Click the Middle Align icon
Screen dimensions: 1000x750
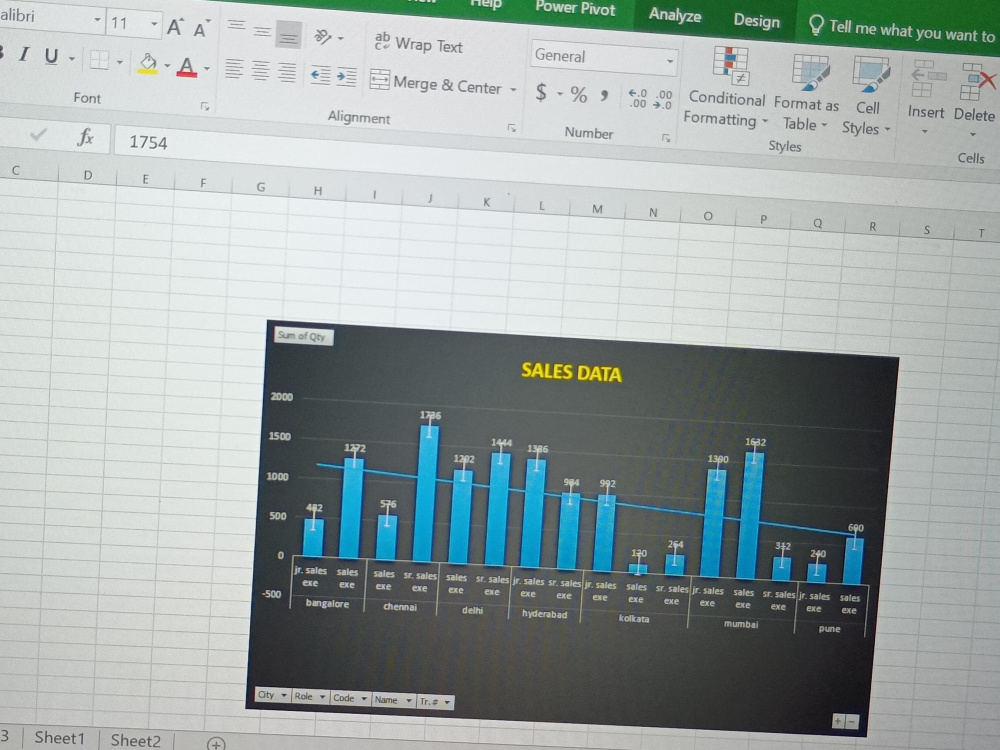click(x=262, y=32)
